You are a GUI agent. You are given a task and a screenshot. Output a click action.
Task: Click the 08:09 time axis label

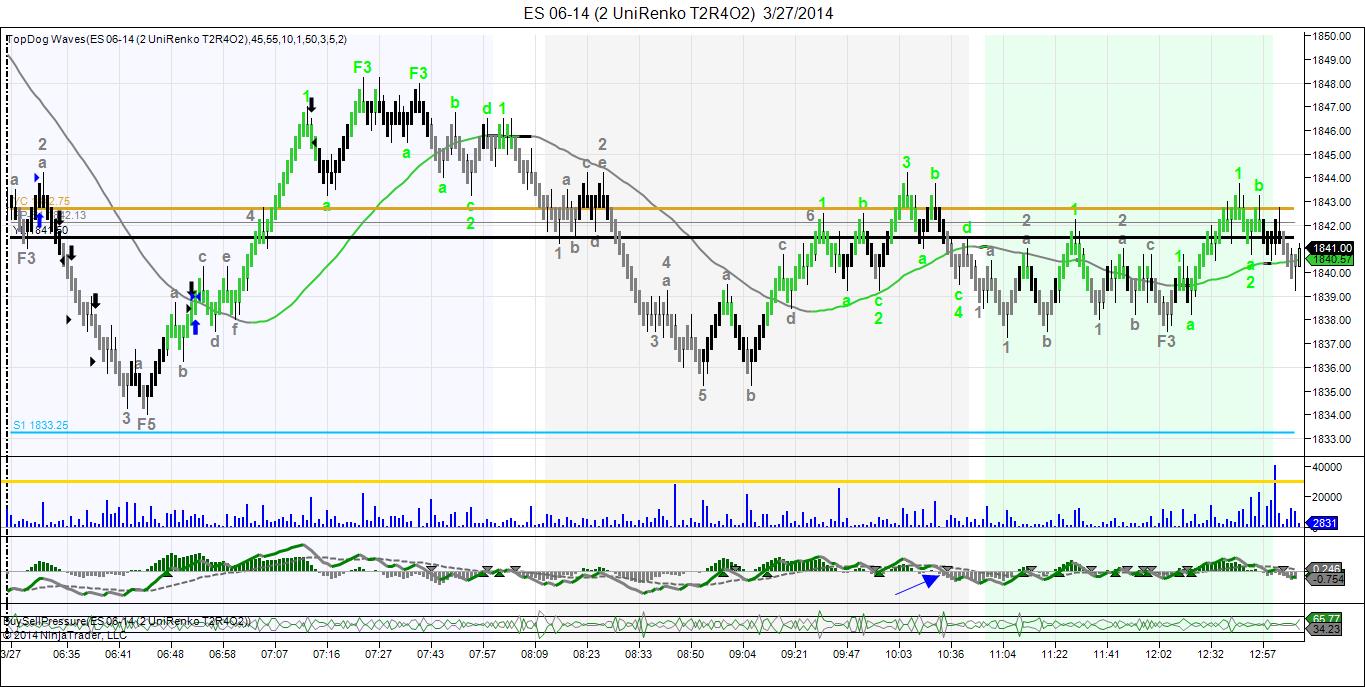tap(534, 654)
